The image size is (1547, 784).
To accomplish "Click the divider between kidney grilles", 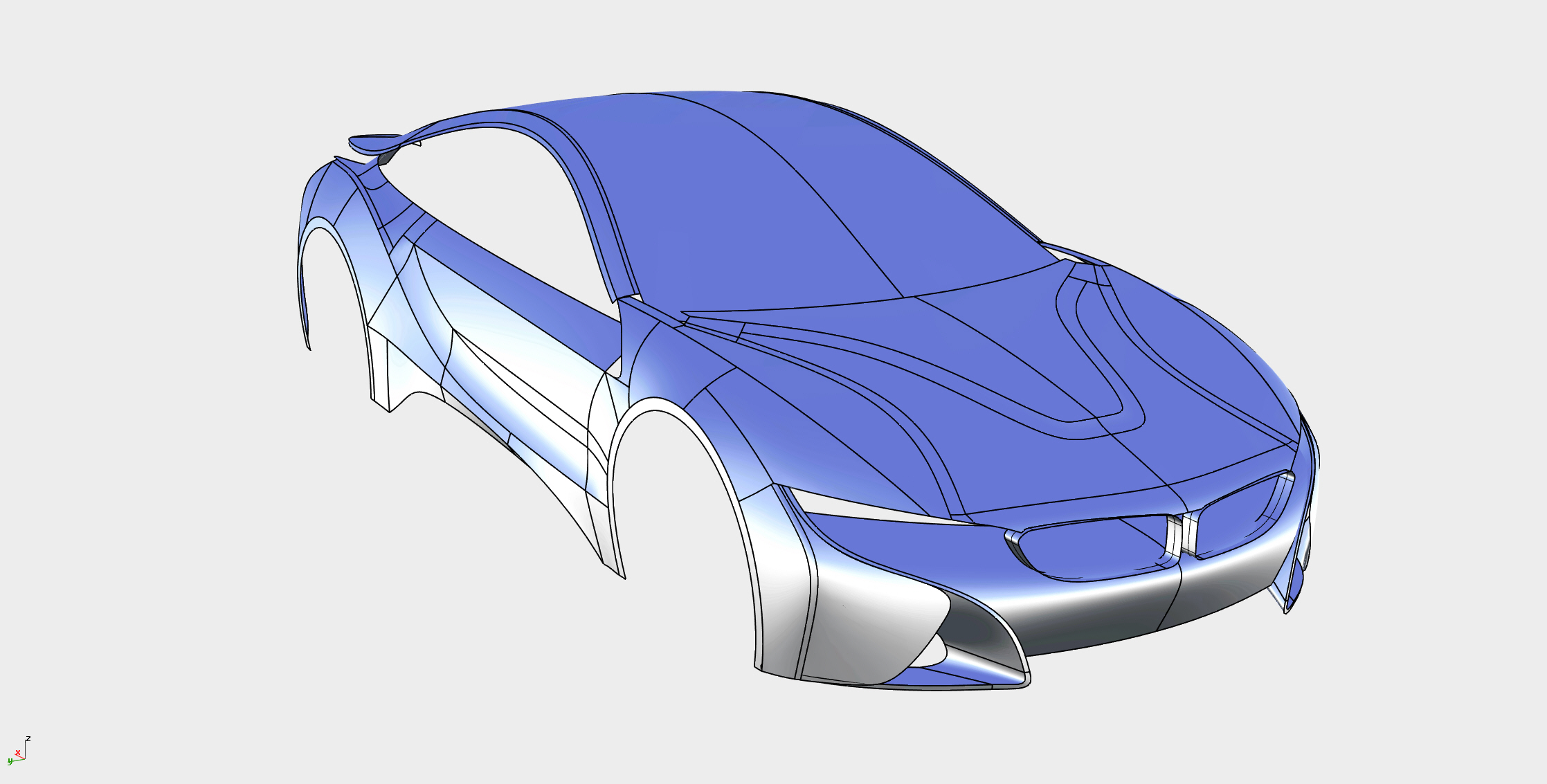I will (1182, 534).
